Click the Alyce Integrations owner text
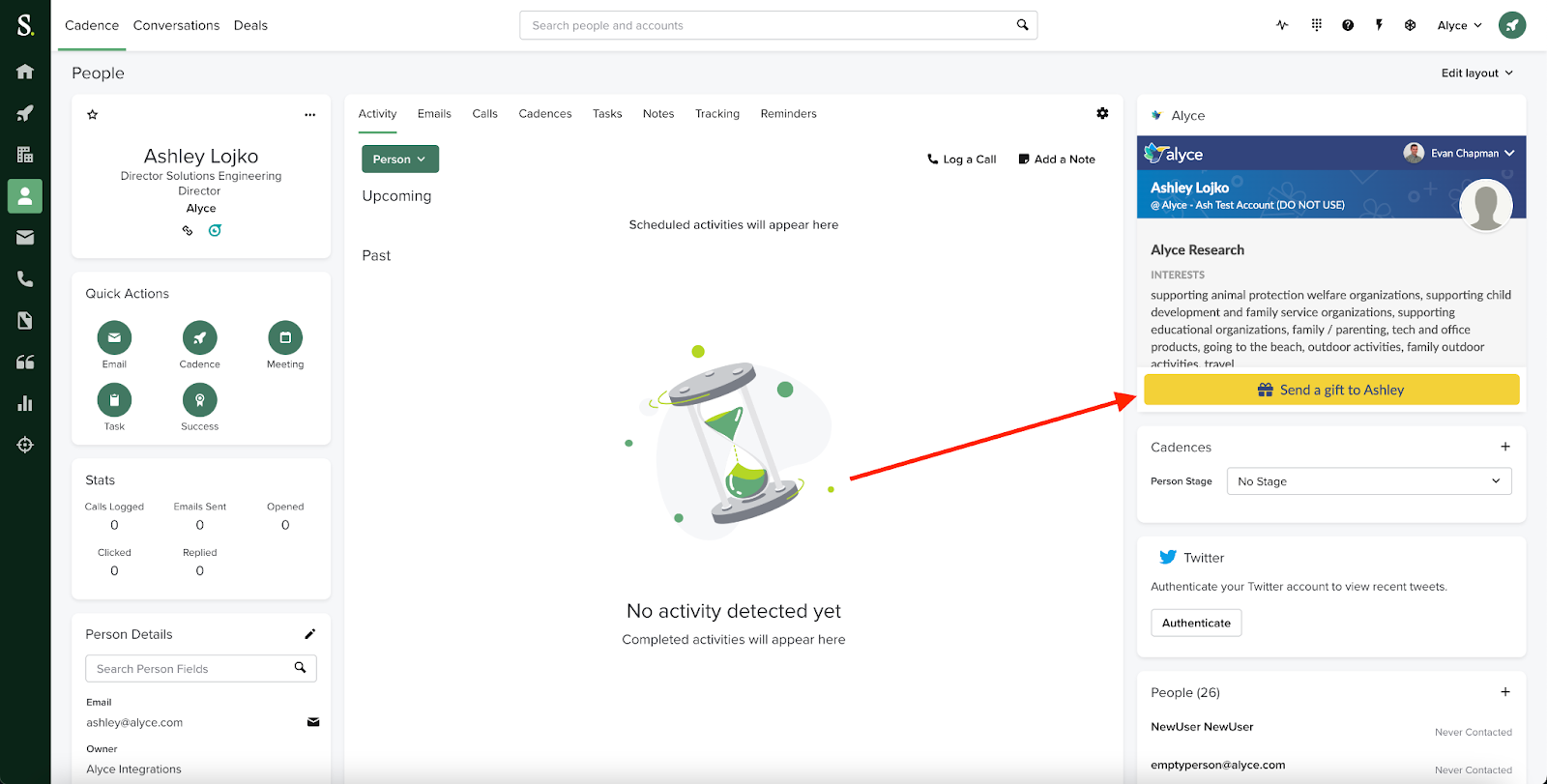 pyautogui.click(x=133, y=769)
